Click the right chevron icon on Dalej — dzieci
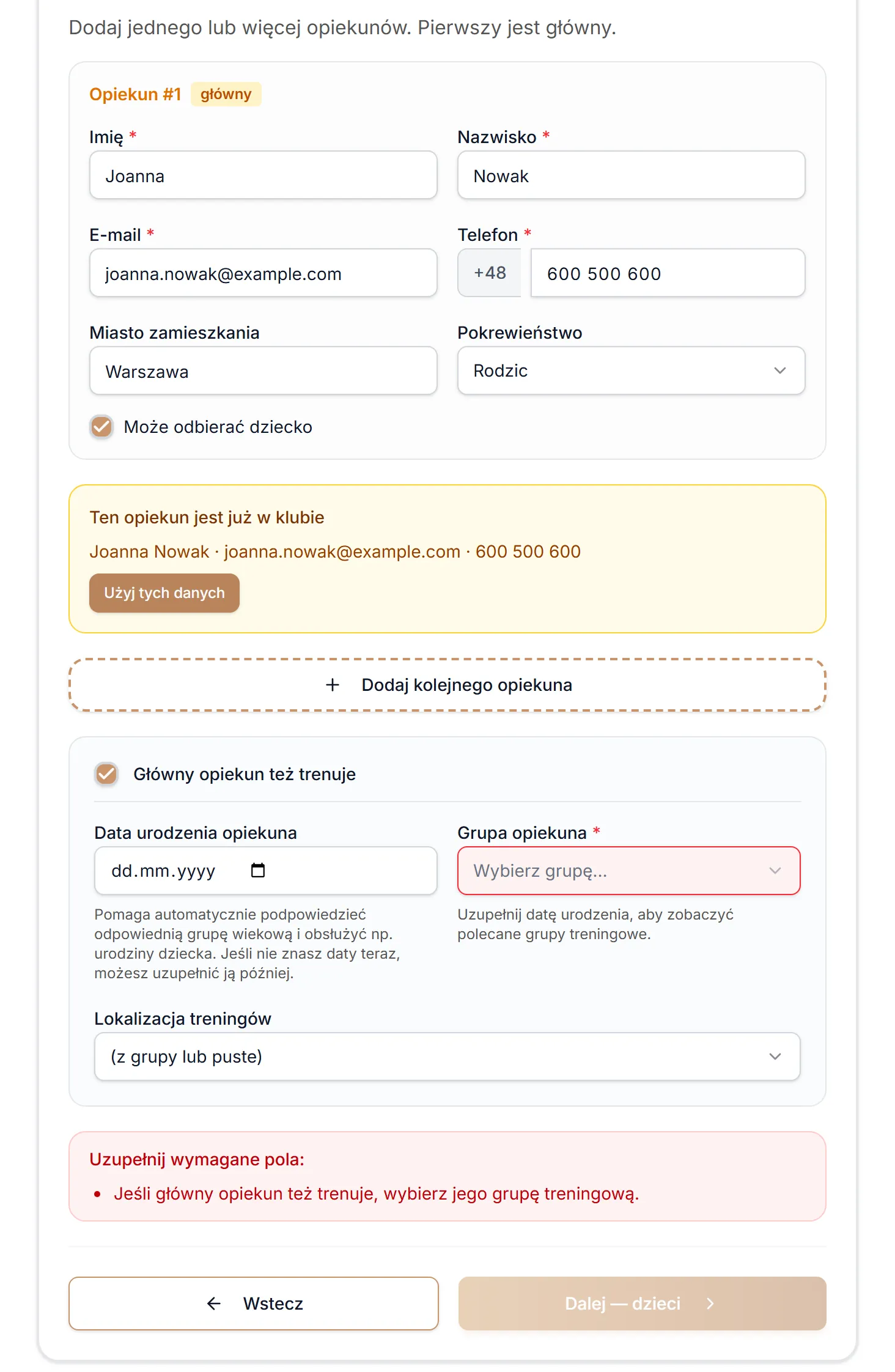Viewport: 895px width, 1372px height. pos(710,1304)
